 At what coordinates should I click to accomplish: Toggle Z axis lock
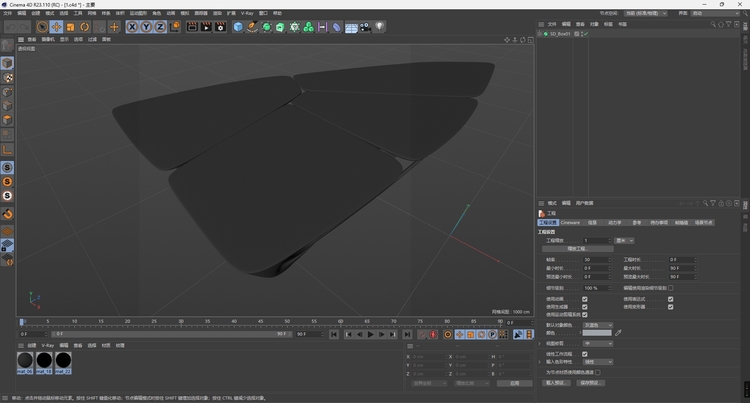pos(160,27)
